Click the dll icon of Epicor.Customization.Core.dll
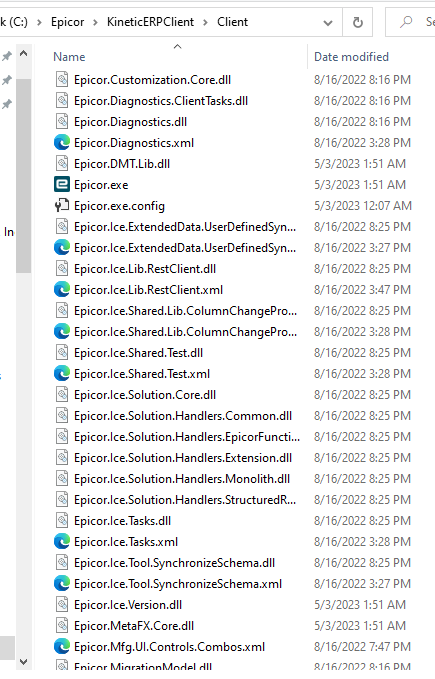Screen dimensions: 435x679 click(x=62, y=80)
